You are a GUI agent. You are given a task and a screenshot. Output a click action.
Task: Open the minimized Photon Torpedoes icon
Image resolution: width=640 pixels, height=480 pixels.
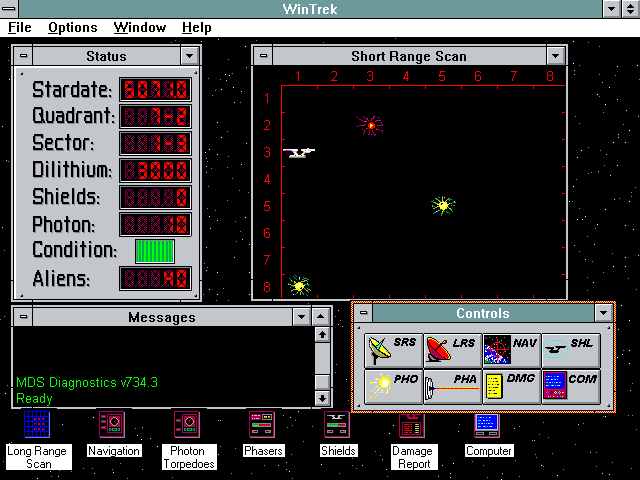pos(187,425)
